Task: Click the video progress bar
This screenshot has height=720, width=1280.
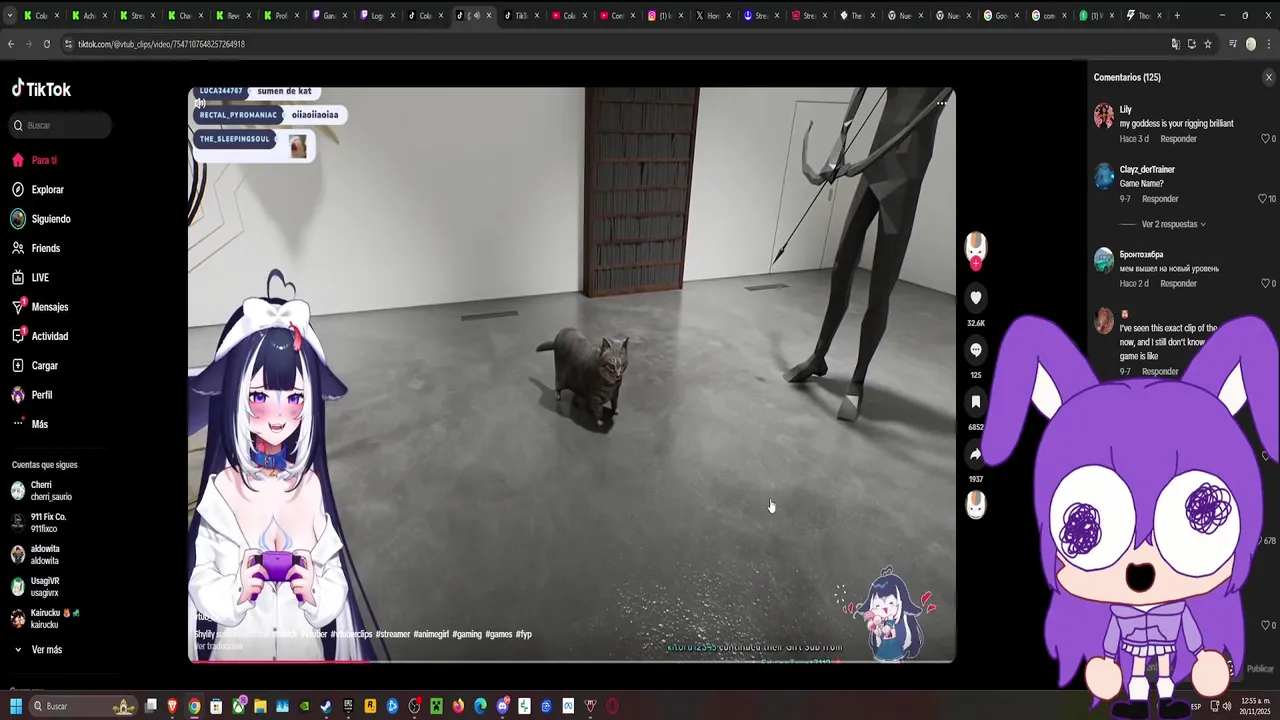Action: tap(572, 660)
